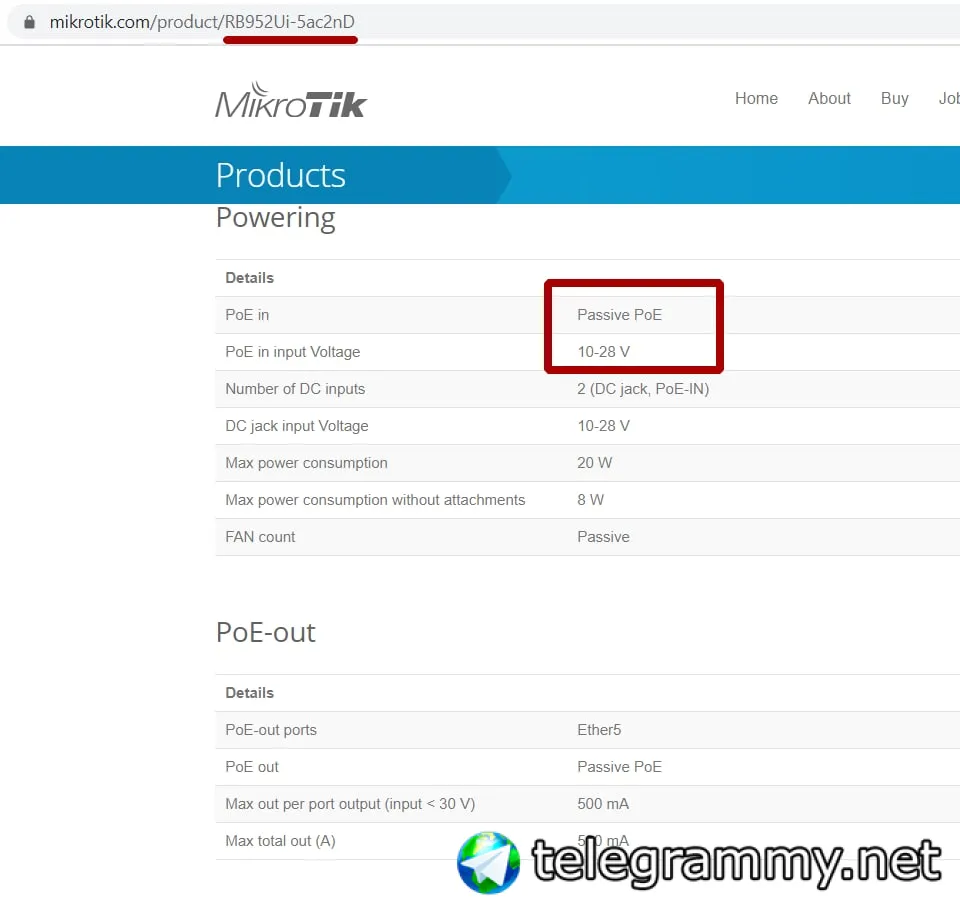Click the '2 (DC jack, PoE-IN)' value
This screenshot has height=923, width=960.
643,389
